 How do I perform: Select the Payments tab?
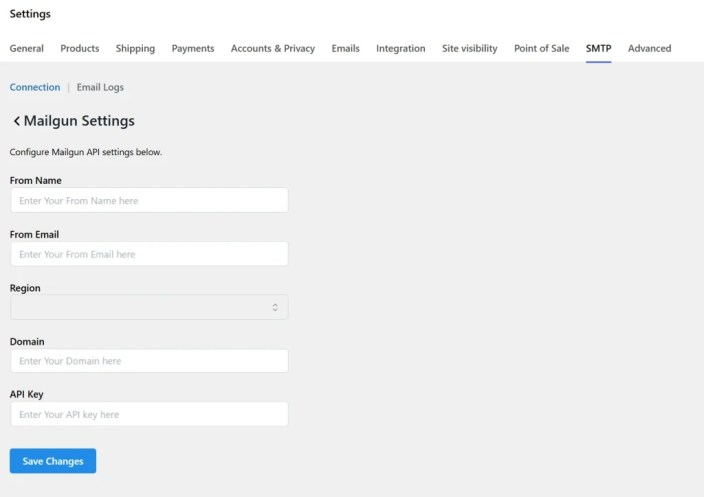coord(193,48)
